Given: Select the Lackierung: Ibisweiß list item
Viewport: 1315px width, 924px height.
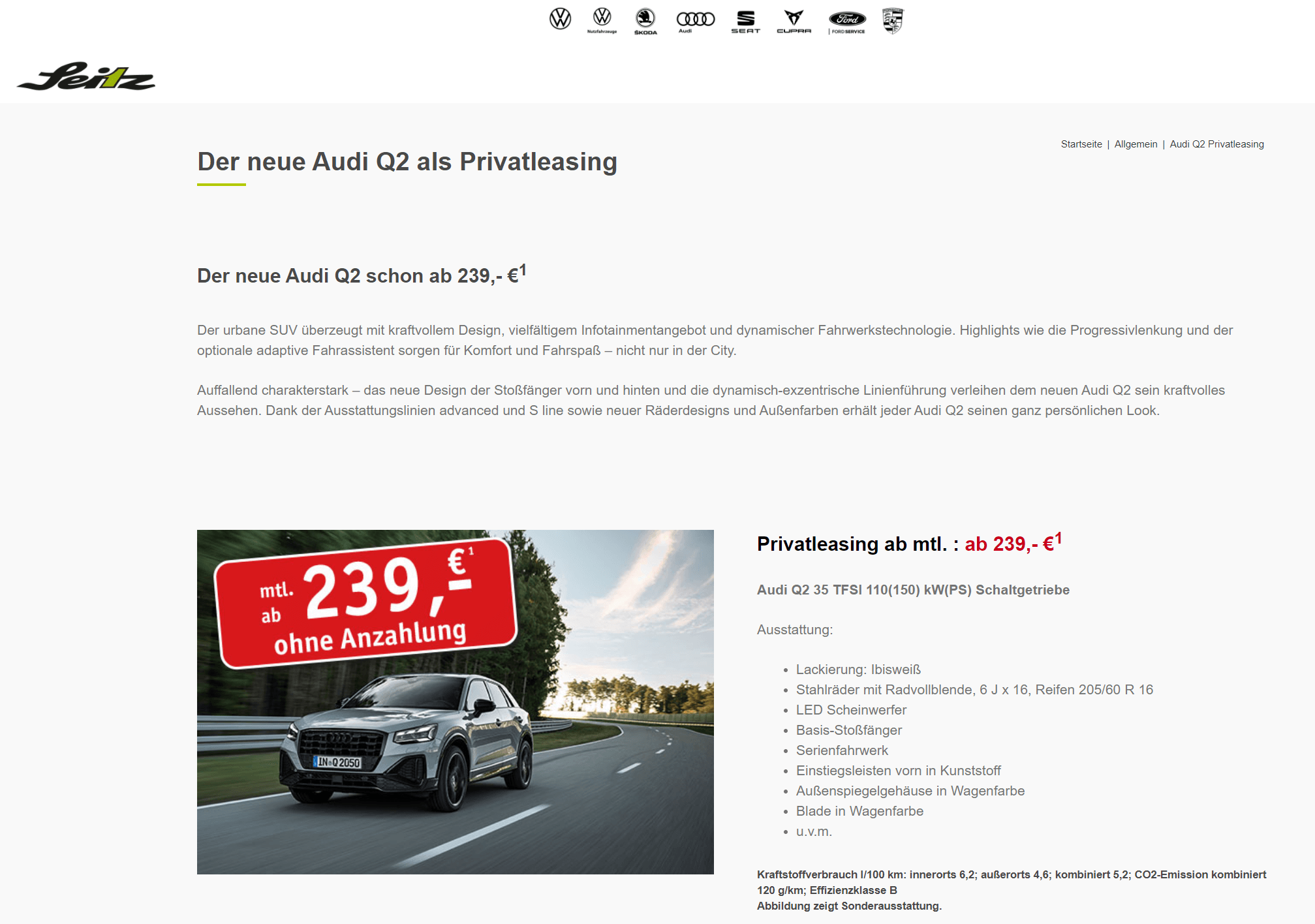Looking at the screenshot, I should [858, 670].
